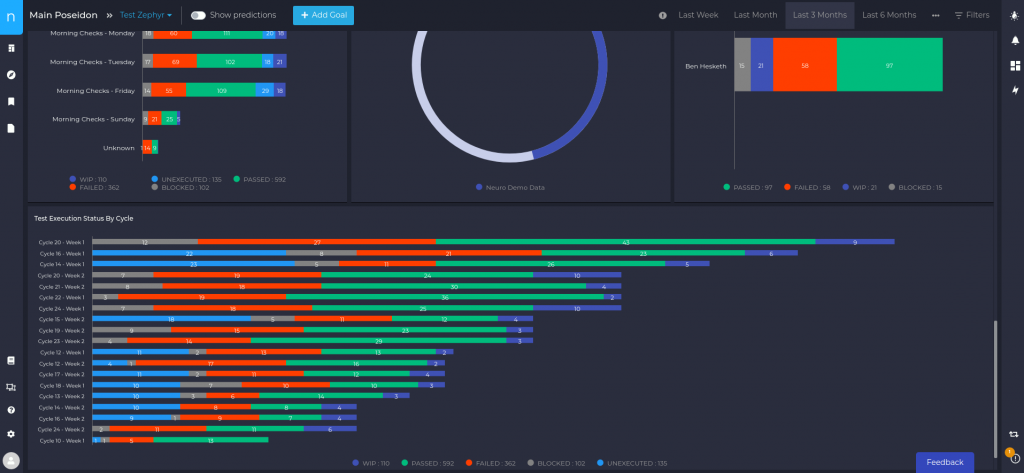Open the more options ellipsis in the top bar

point(936,15)
